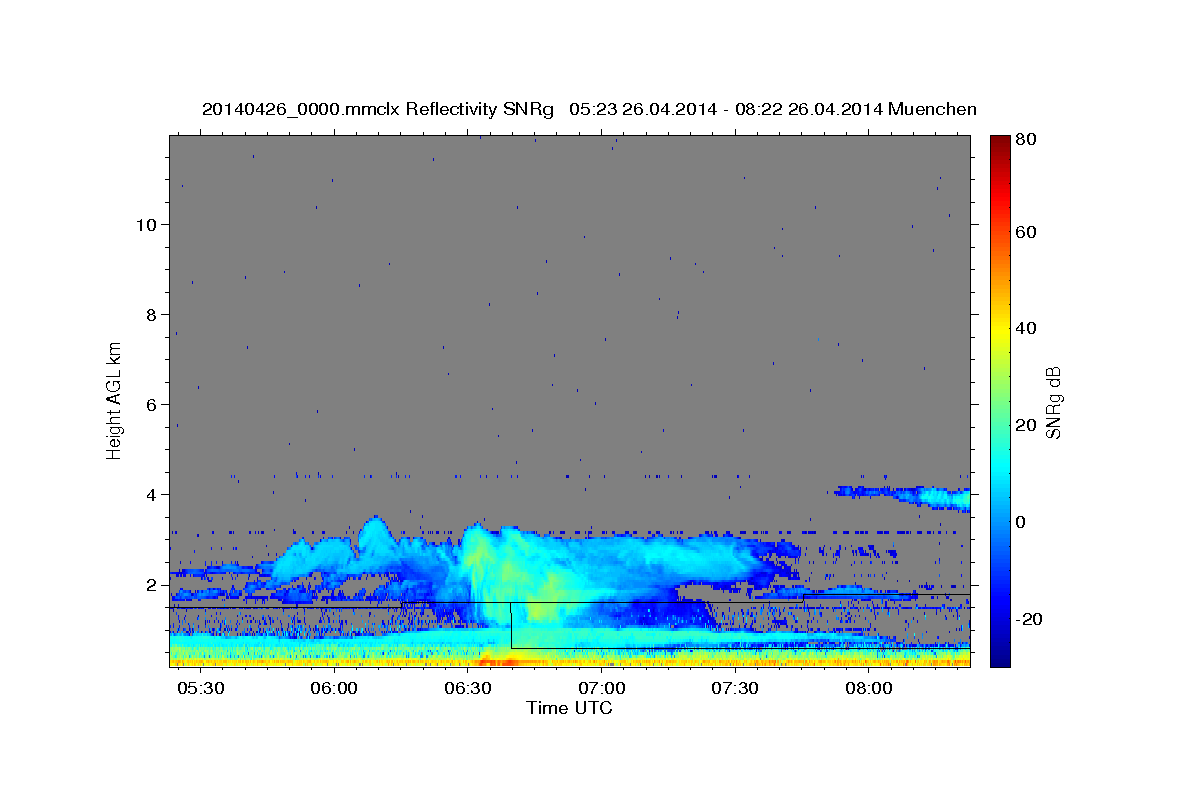Viewport: 1200px width, 800px height.
Task: Click the 06:00 time tick label
Action: coord(334,690)
